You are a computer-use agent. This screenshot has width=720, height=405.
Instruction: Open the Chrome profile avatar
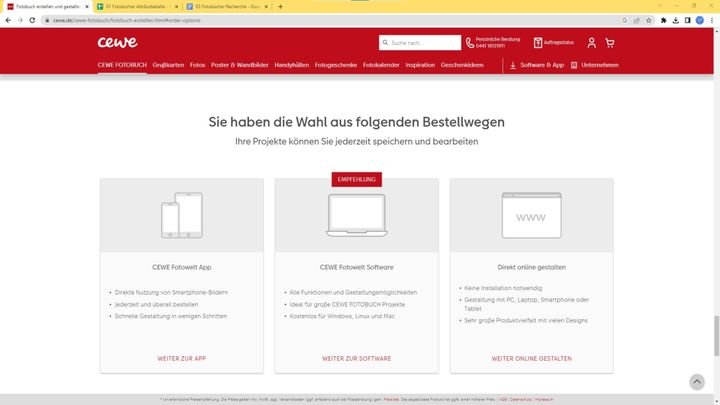pos(700,20)
